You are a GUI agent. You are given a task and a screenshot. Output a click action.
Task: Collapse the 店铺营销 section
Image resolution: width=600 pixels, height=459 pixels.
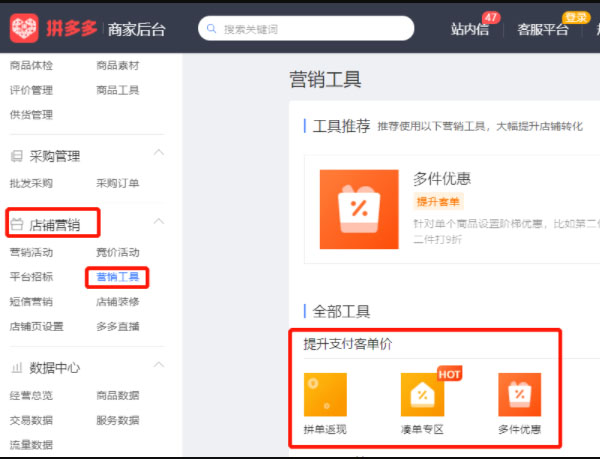(159, 221)
